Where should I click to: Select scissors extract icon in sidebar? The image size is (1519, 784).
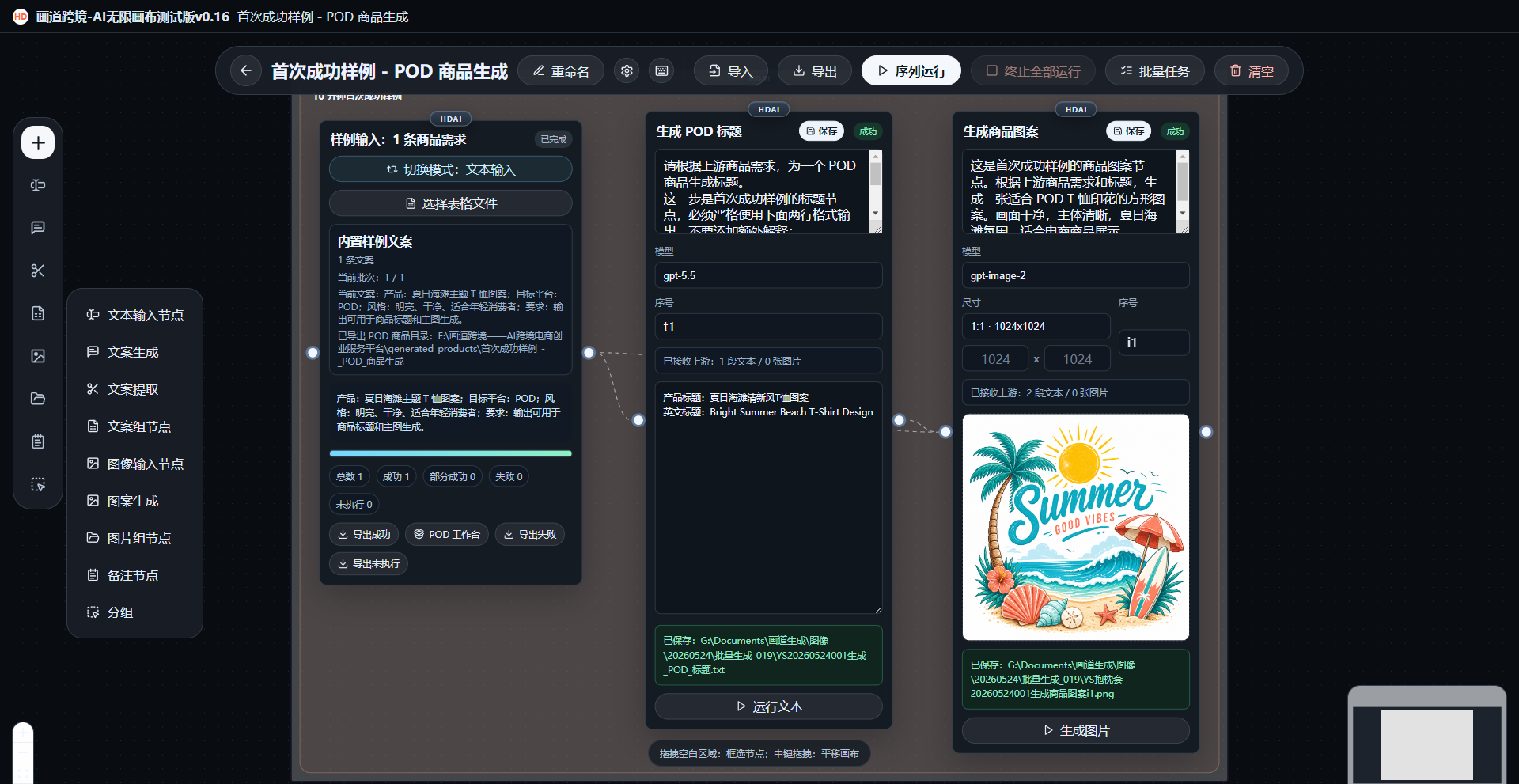(38, 271)
